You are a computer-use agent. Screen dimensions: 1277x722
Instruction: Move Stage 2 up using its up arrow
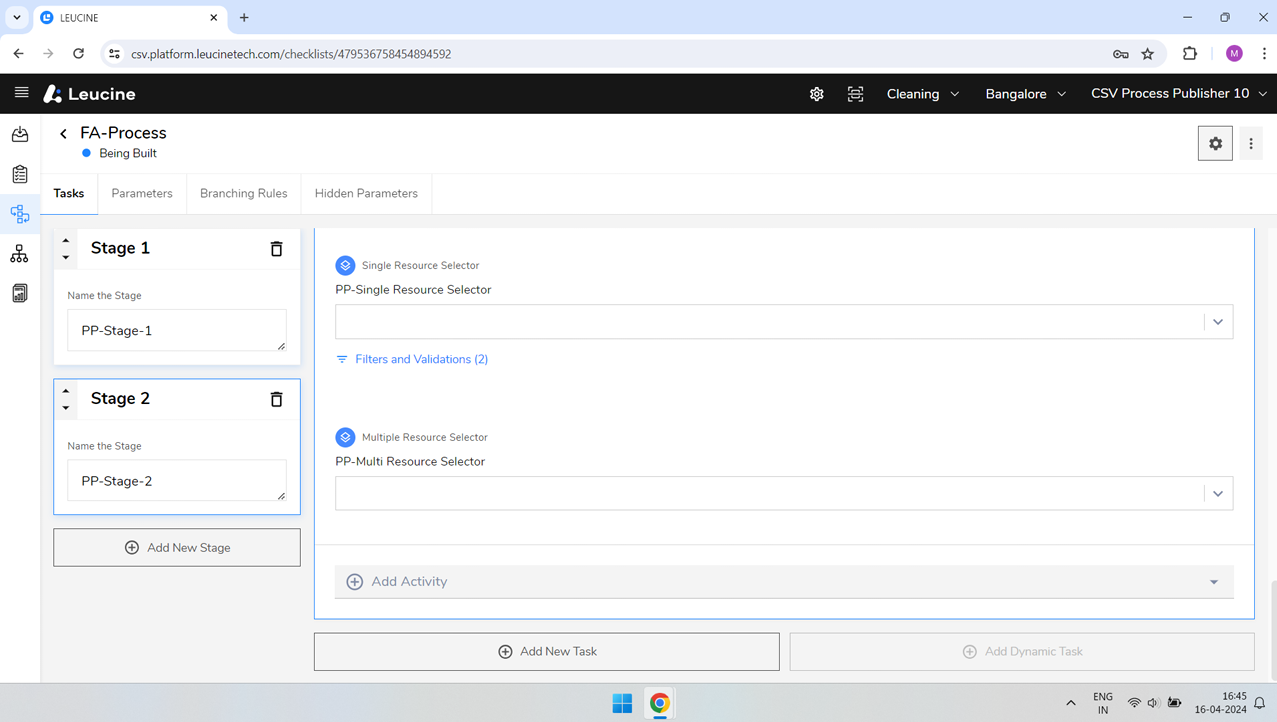(x=65, y=391)
